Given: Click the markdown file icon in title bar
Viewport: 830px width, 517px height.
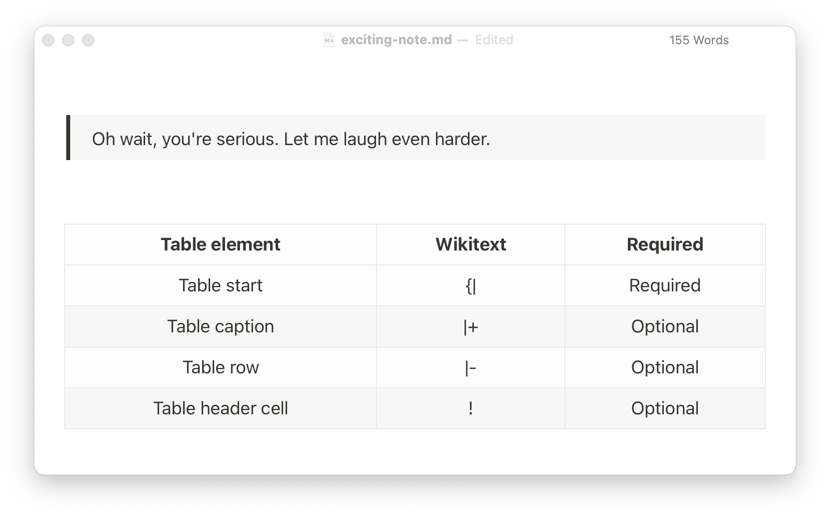Looking at the screenshot, I should [x=329, y=40].
